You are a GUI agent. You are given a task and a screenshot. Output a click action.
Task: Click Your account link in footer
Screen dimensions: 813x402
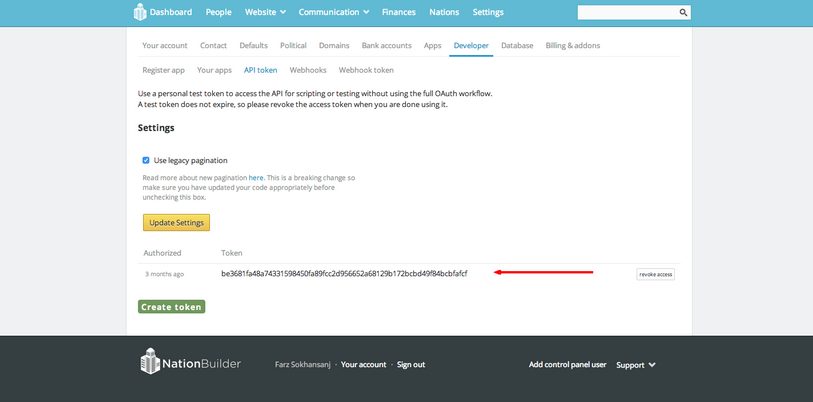[363, 365]
